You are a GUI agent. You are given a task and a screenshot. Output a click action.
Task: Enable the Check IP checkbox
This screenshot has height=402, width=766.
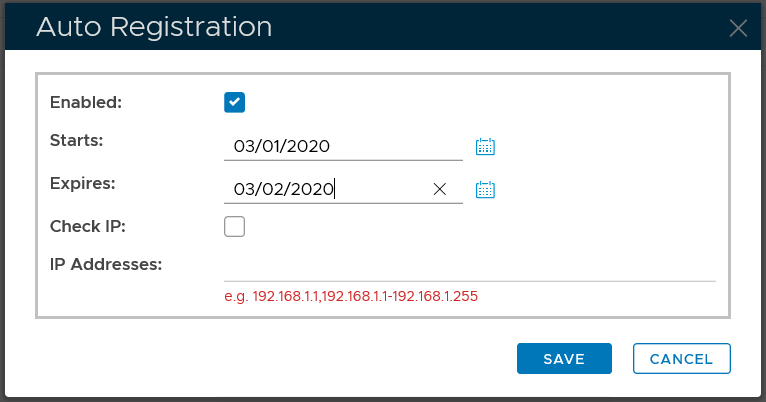point(235,227)
